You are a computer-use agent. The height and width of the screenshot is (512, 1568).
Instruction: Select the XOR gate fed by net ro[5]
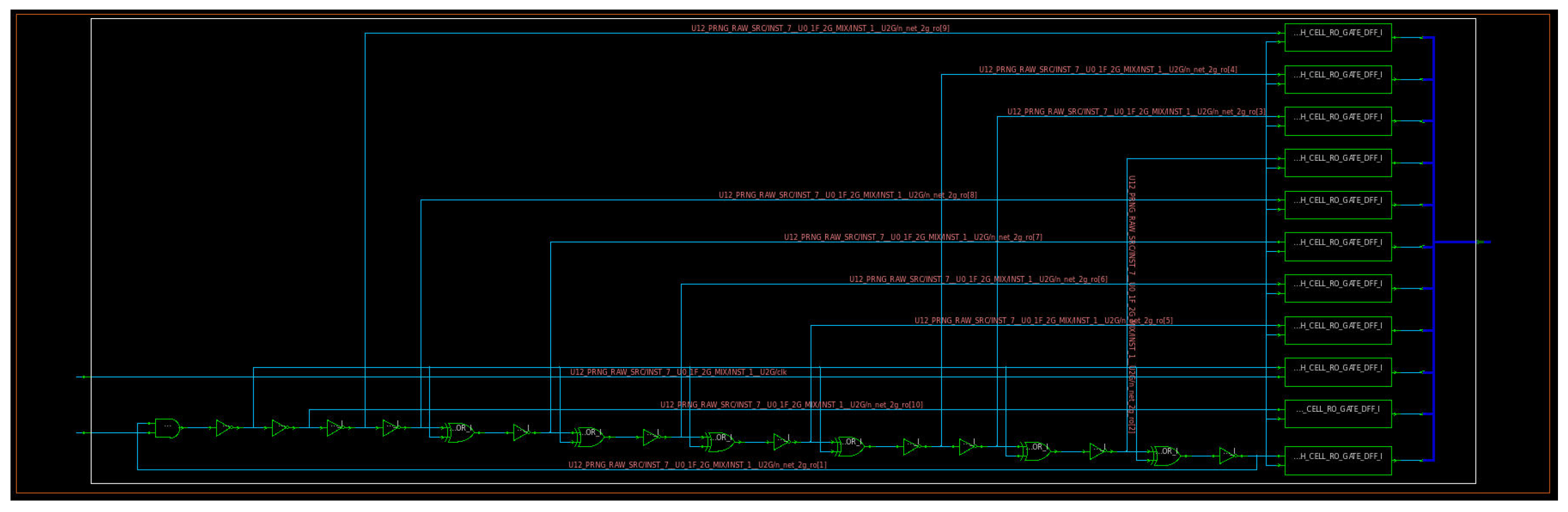[850, 446]
